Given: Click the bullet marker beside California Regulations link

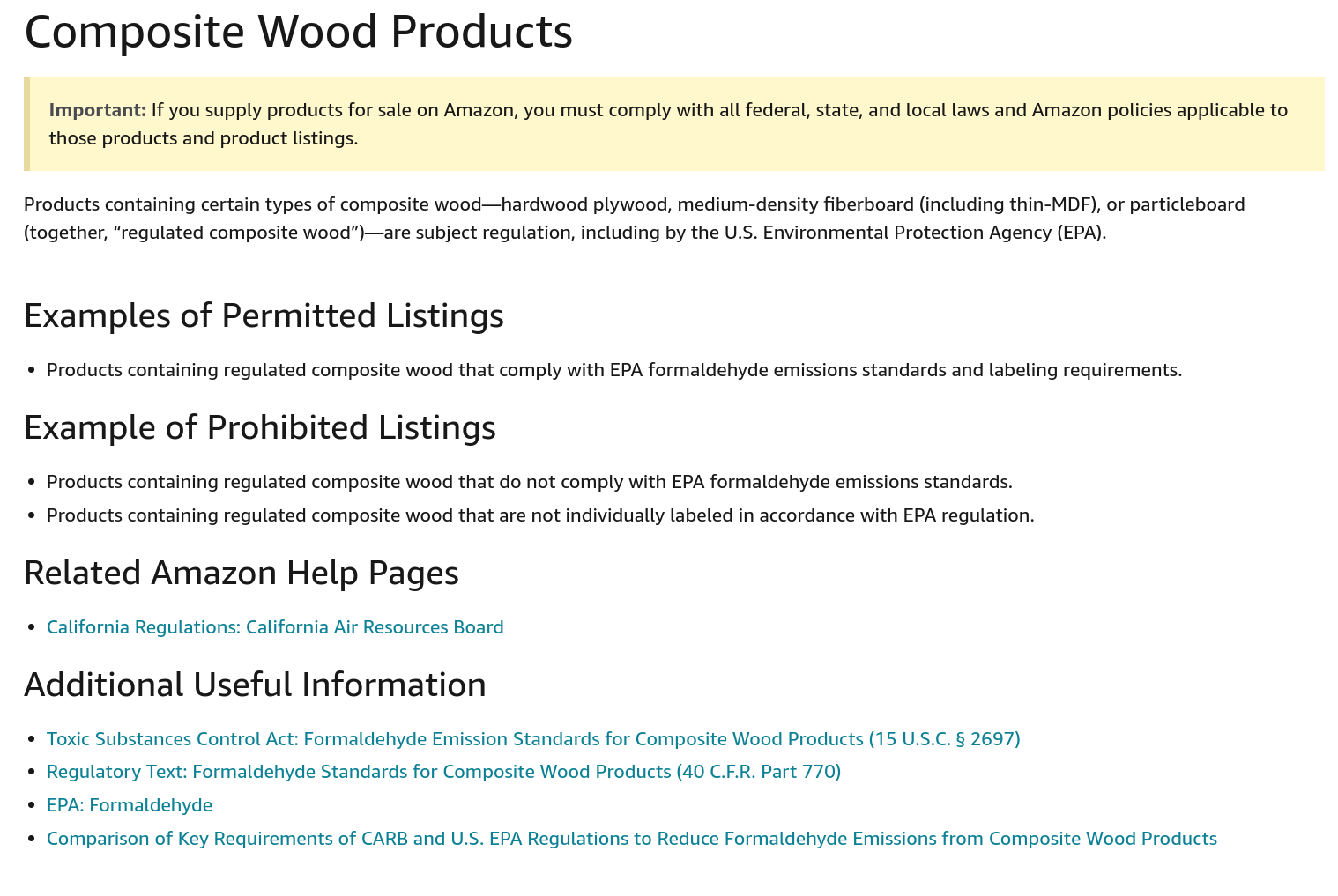Looking at the screenshot, I should (34, 626).
